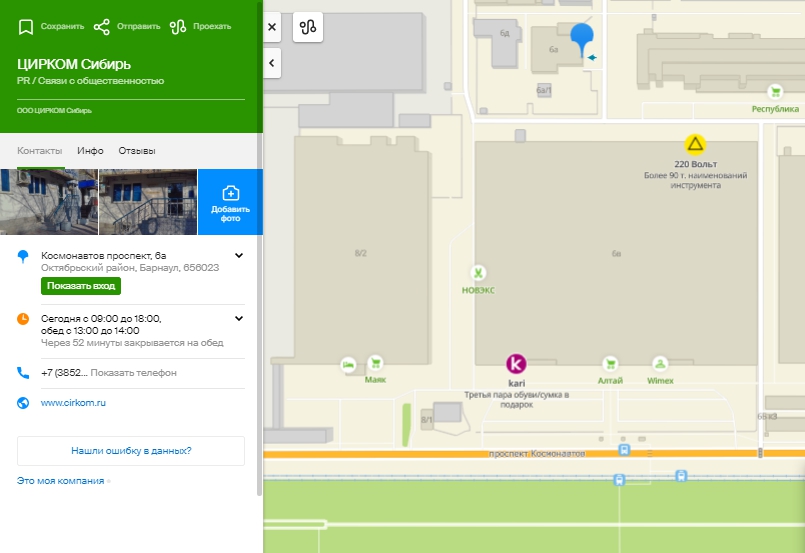The height and width of the screenshot is (553, 805).
Task: Click building label 8/2 on map
Action: (x=360, y=253)
